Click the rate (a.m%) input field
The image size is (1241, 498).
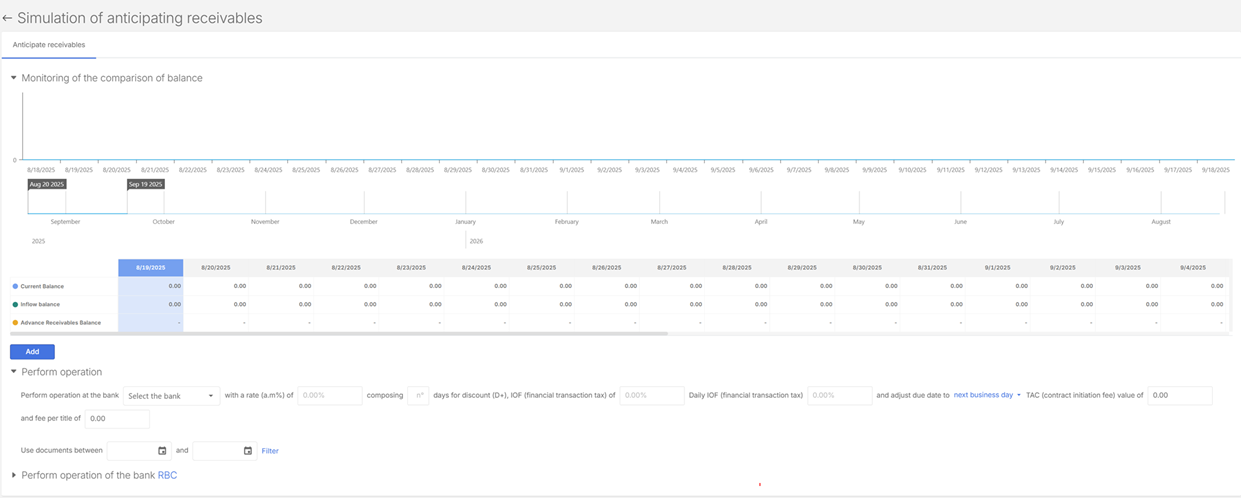coord(329,396)
